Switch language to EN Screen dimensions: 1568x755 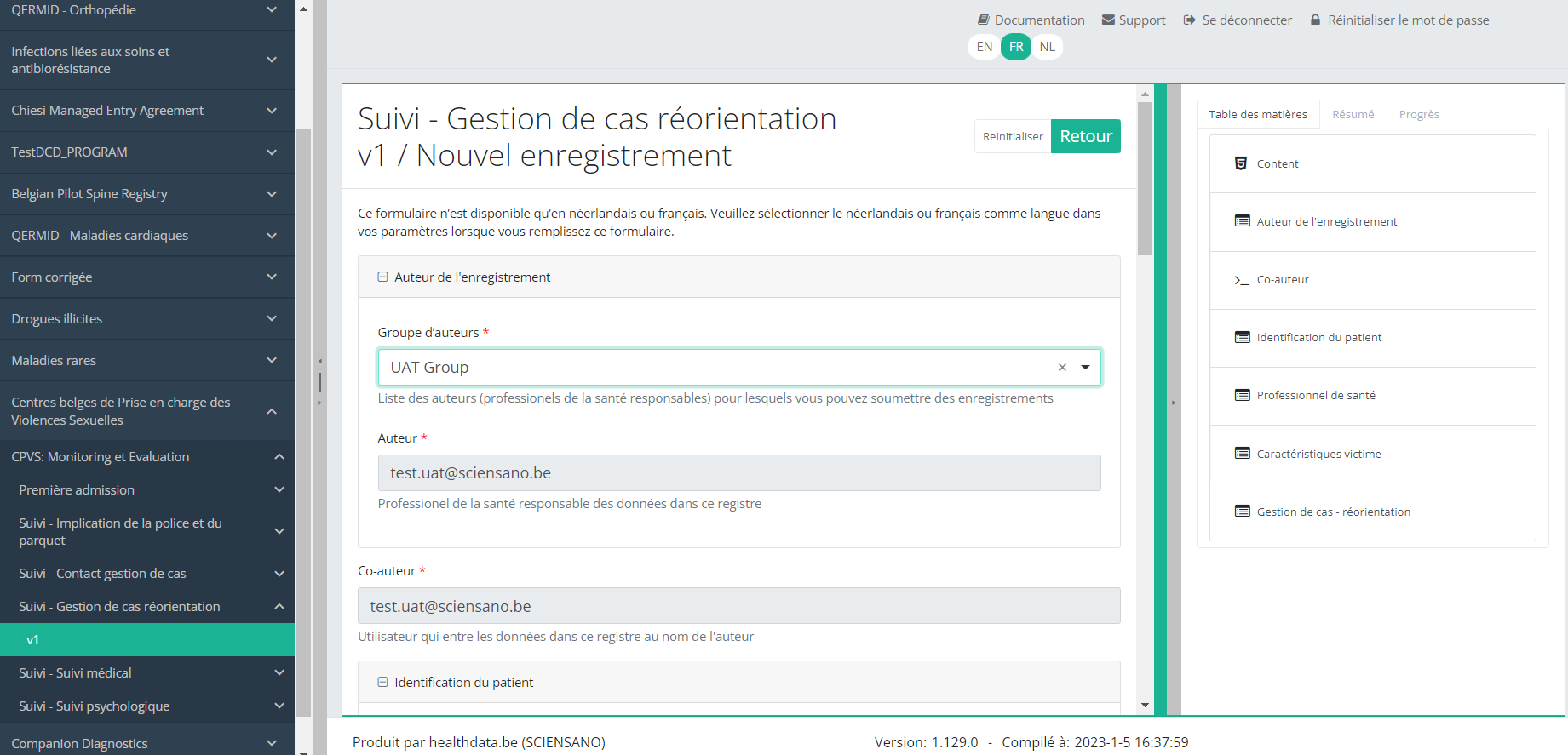click(x=985, y=47)
